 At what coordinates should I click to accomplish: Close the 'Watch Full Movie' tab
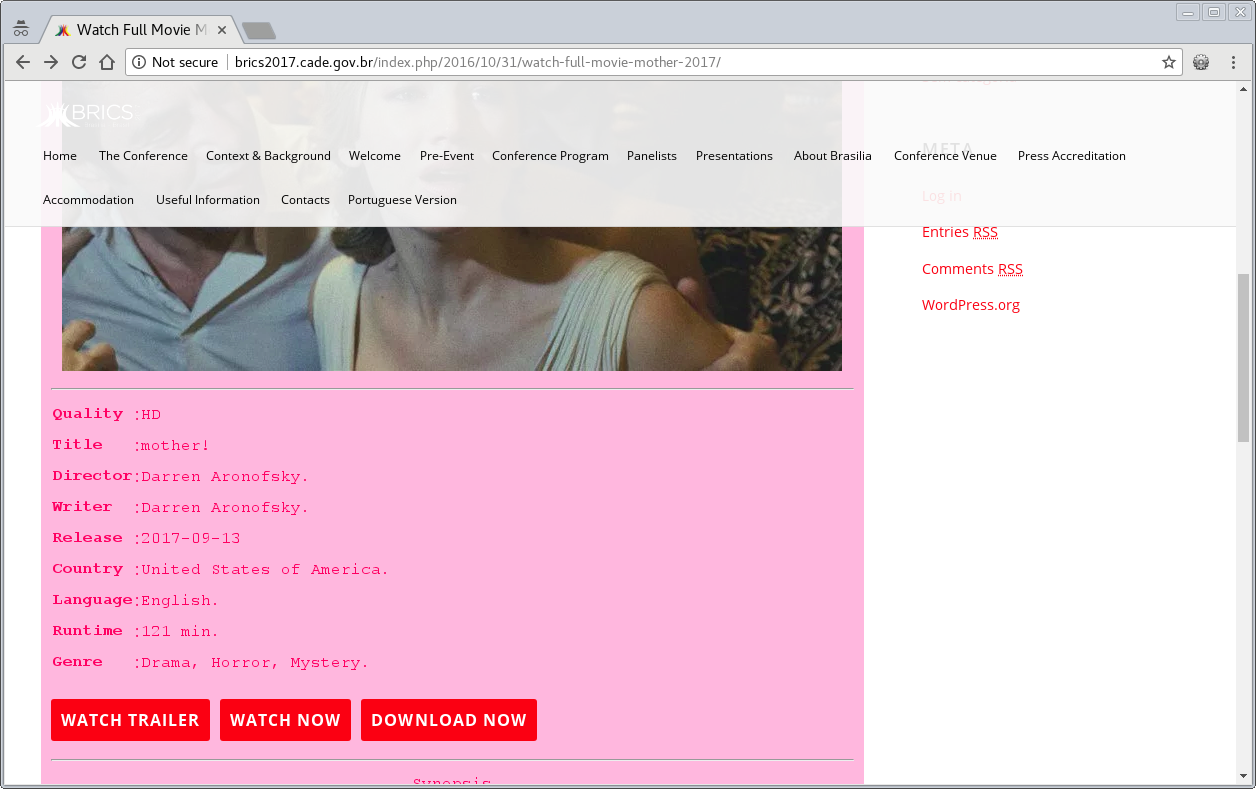(222, 30)
